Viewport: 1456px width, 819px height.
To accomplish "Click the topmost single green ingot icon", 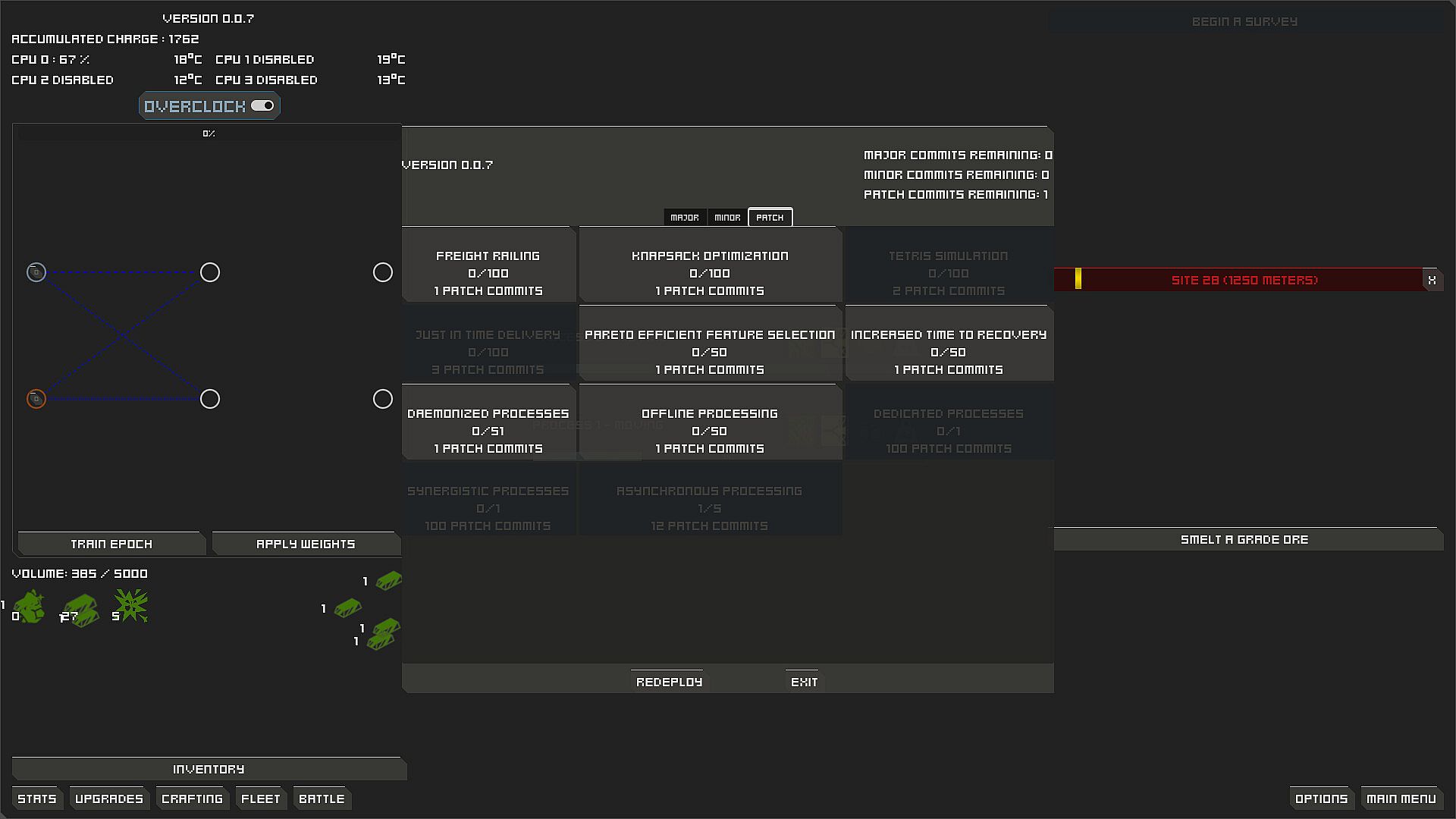I will coord(389,581).
